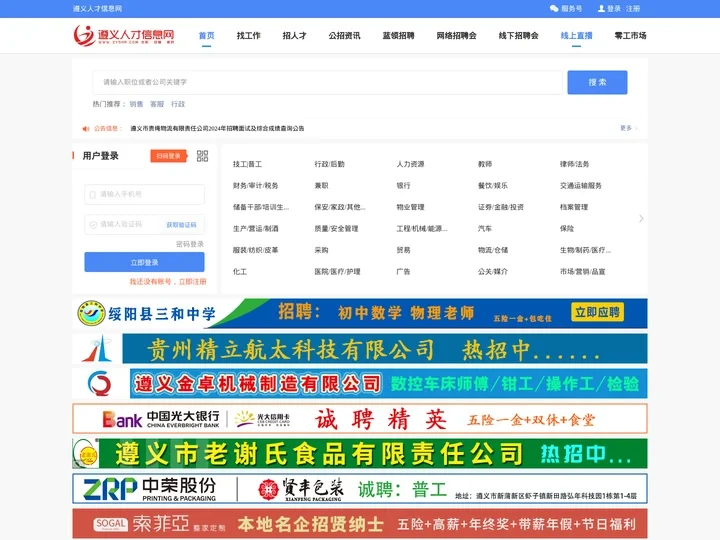Click the 立即登录 button
The image size is (720, 540).
point(144,262)
